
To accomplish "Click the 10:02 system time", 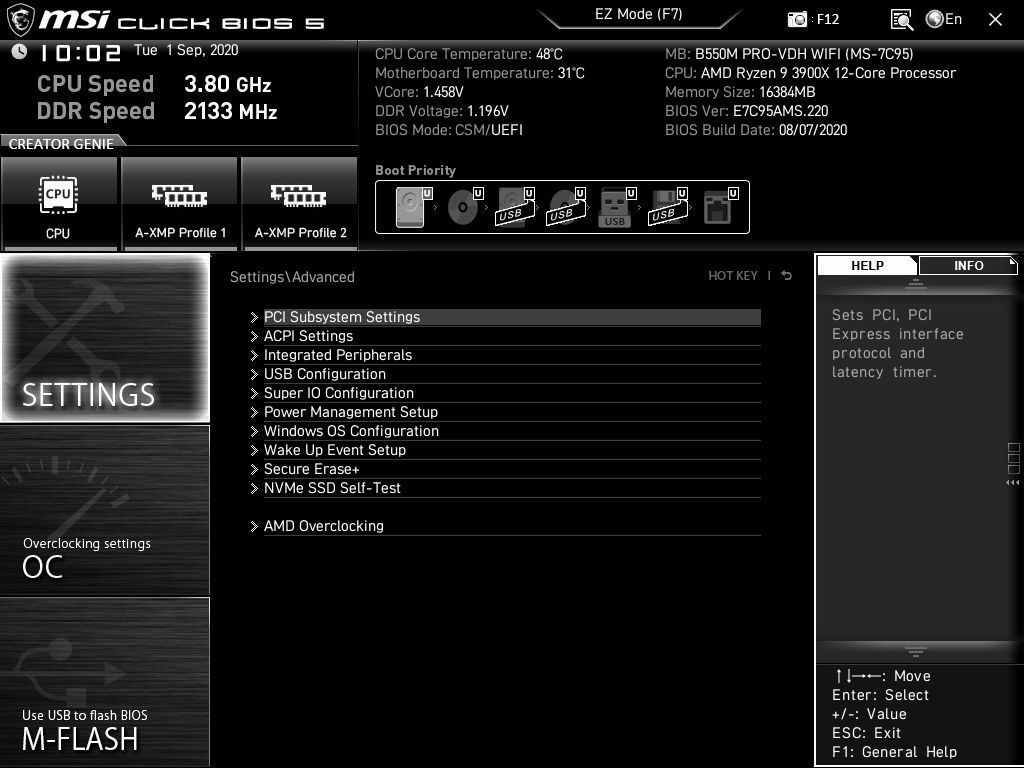I will click(80, 53).
